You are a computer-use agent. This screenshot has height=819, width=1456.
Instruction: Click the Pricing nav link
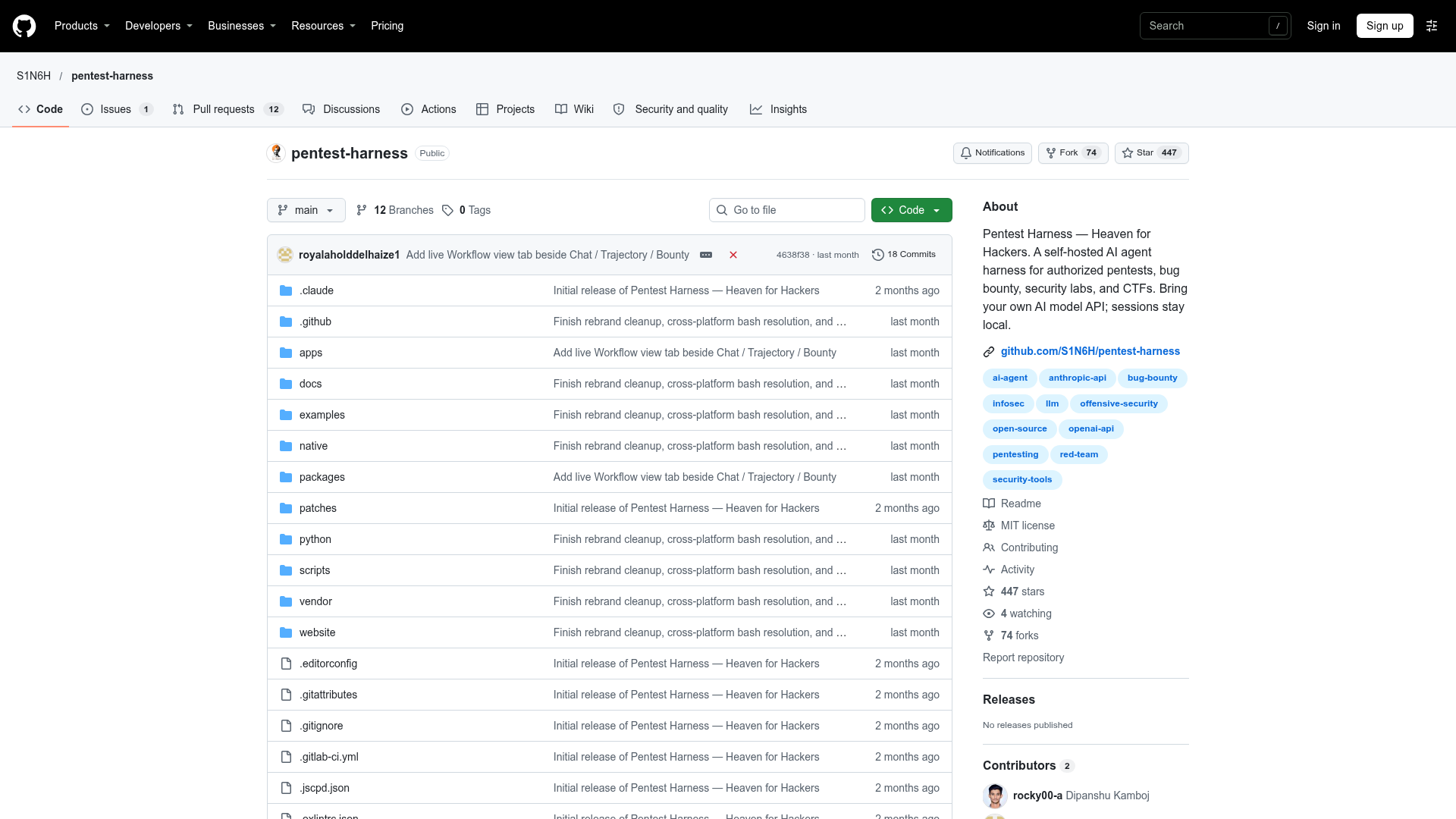pyautogui.click(x=388, y=26)
